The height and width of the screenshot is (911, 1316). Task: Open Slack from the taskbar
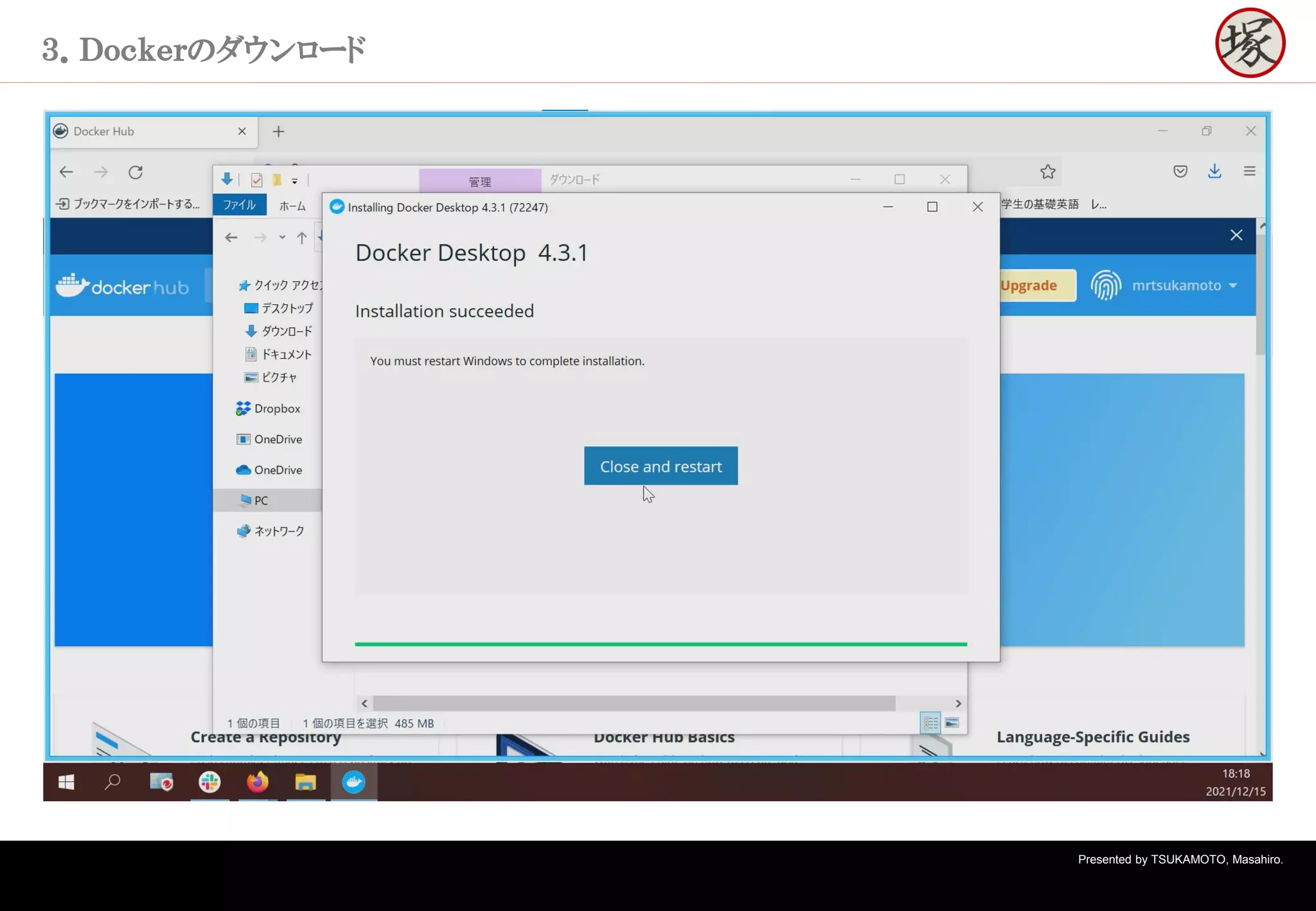(x=209, y=782)
